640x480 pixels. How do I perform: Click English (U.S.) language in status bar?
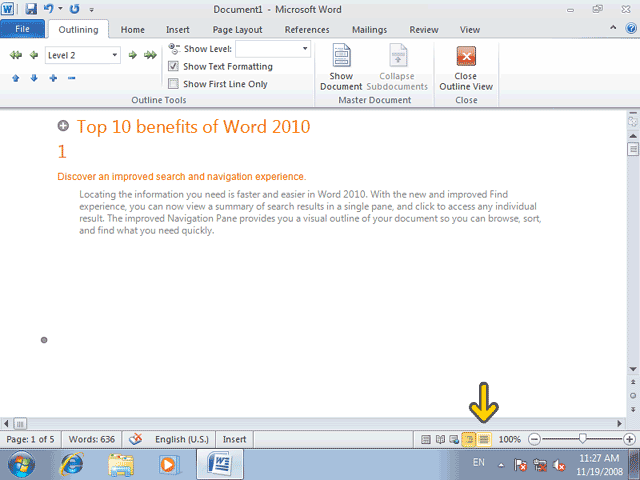[x=182, y=439]
